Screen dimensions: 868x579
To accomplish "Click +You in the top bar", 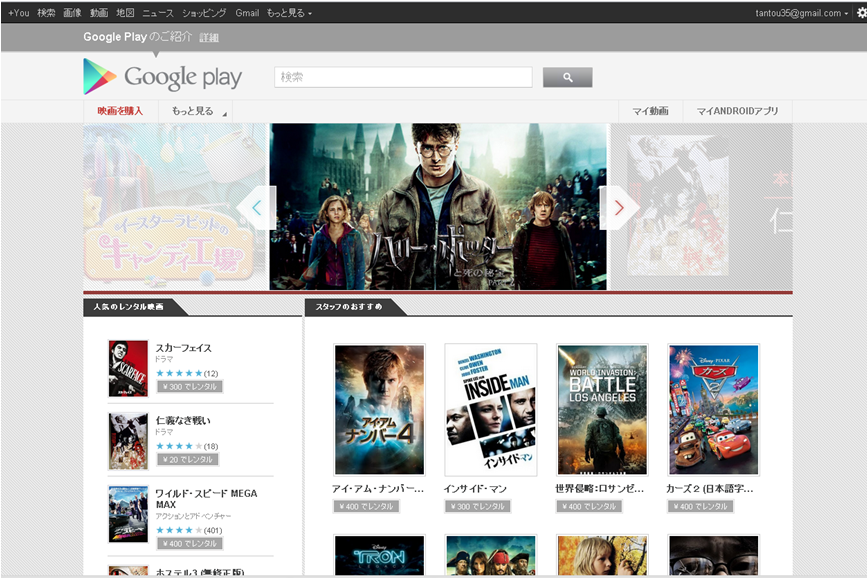I will point(19,13).
